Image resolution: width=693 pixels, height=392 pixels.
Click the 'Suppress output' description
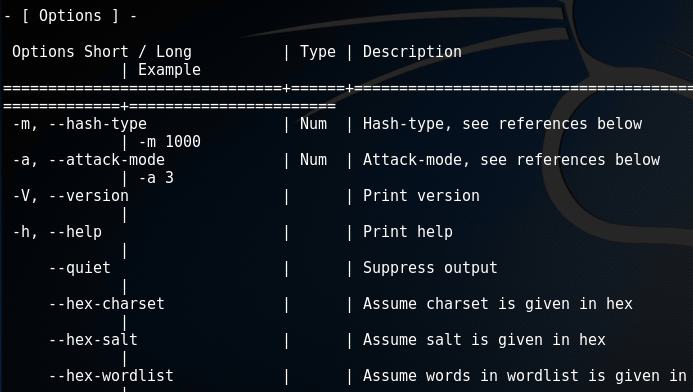click(x=430, y=268)
